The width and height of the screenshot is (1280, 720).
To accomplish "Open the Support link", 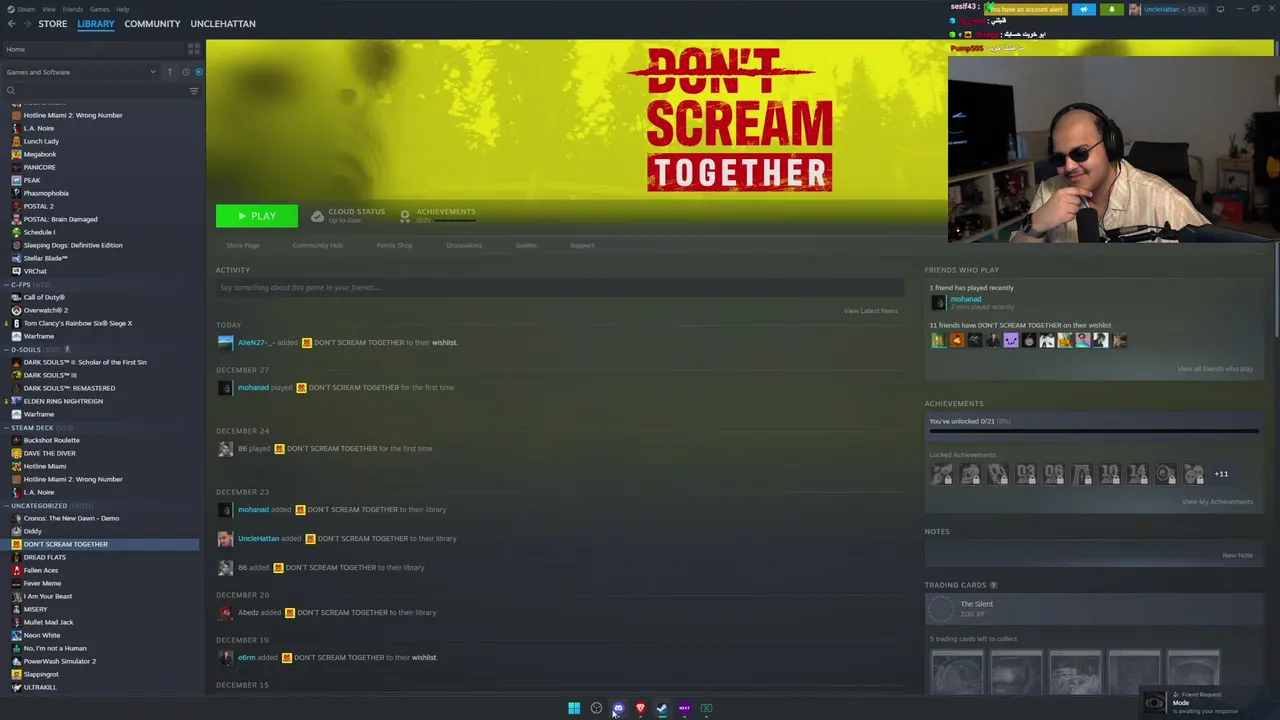I will pos(582,245).
